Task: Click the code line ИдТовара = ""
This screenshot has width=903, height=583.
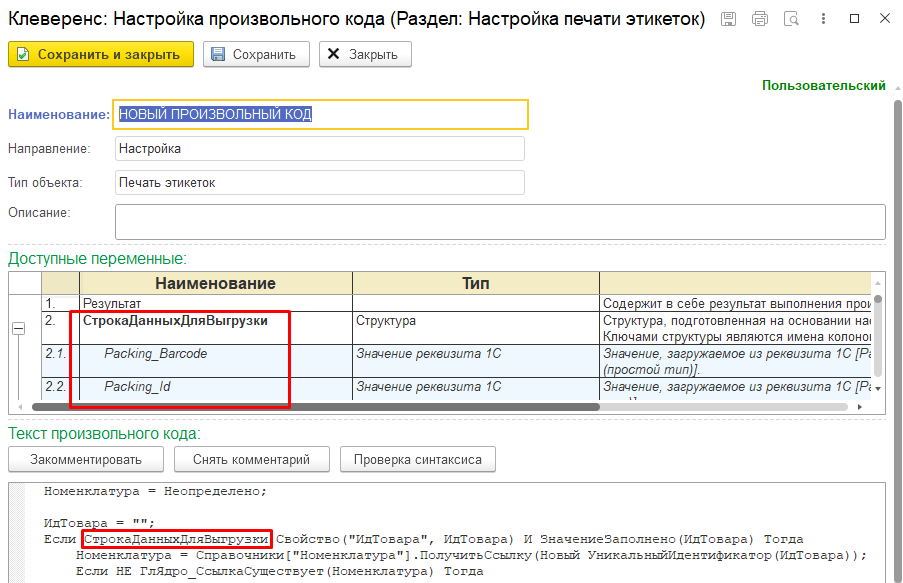Action: [100, 523]
